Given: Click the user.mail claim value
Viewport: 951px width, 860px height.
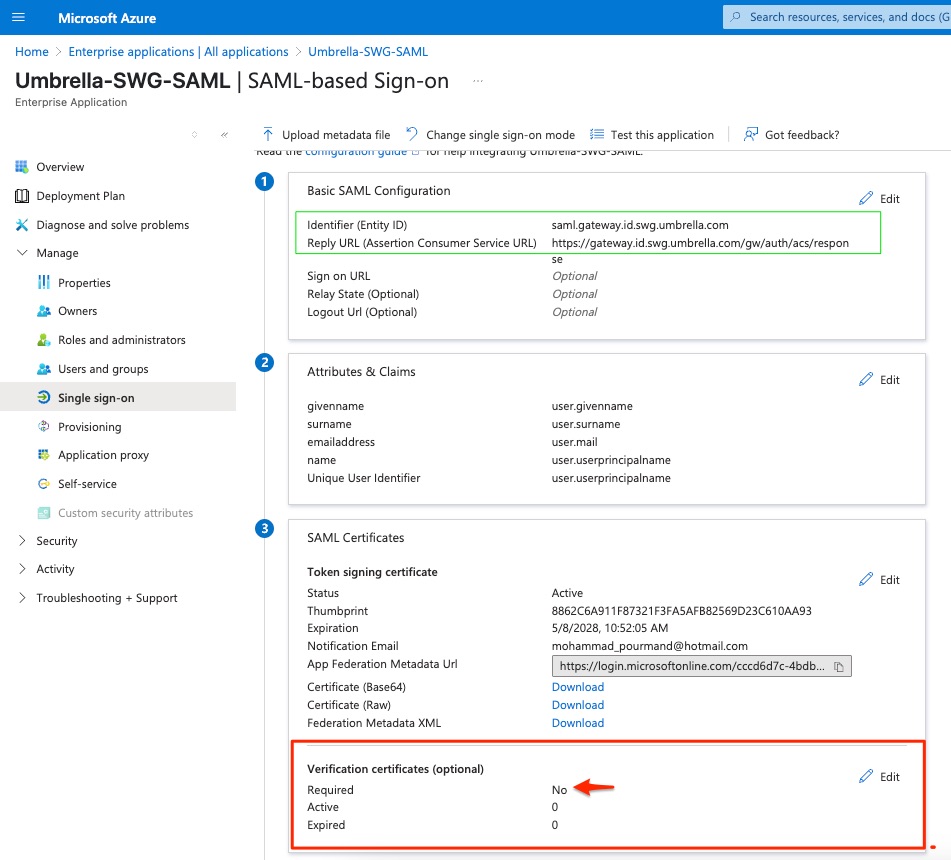Looking at the screenshot, I should click(x=574, y=442).
